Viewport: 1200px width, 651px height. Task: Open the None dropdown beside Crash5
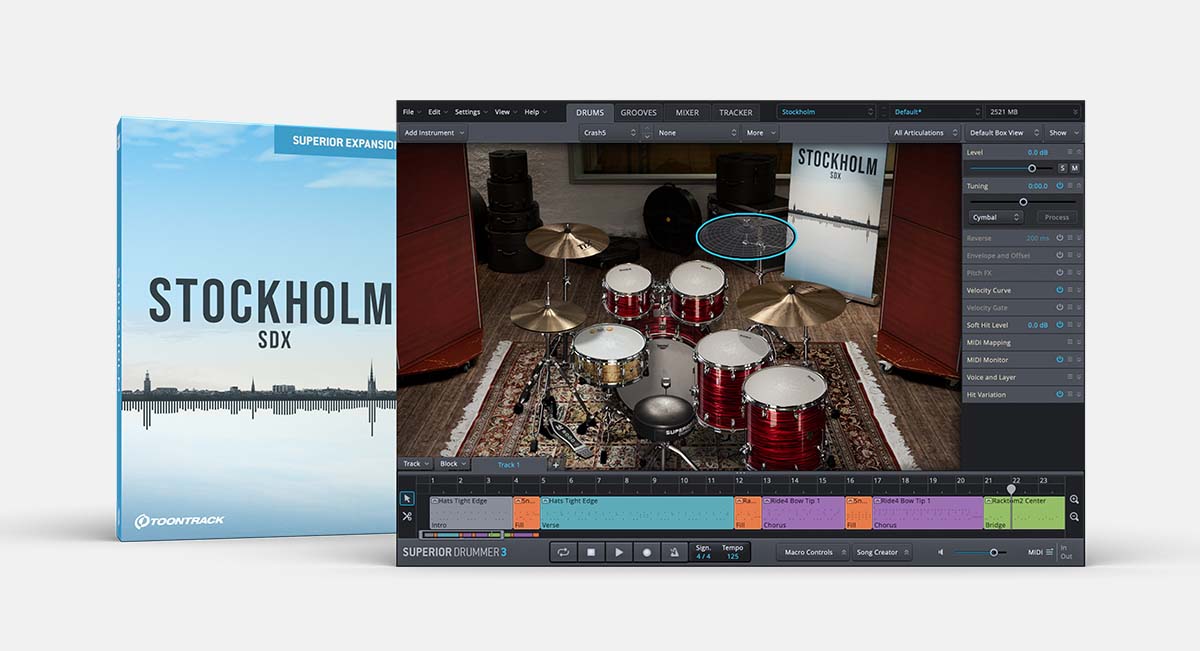[697, 132]
